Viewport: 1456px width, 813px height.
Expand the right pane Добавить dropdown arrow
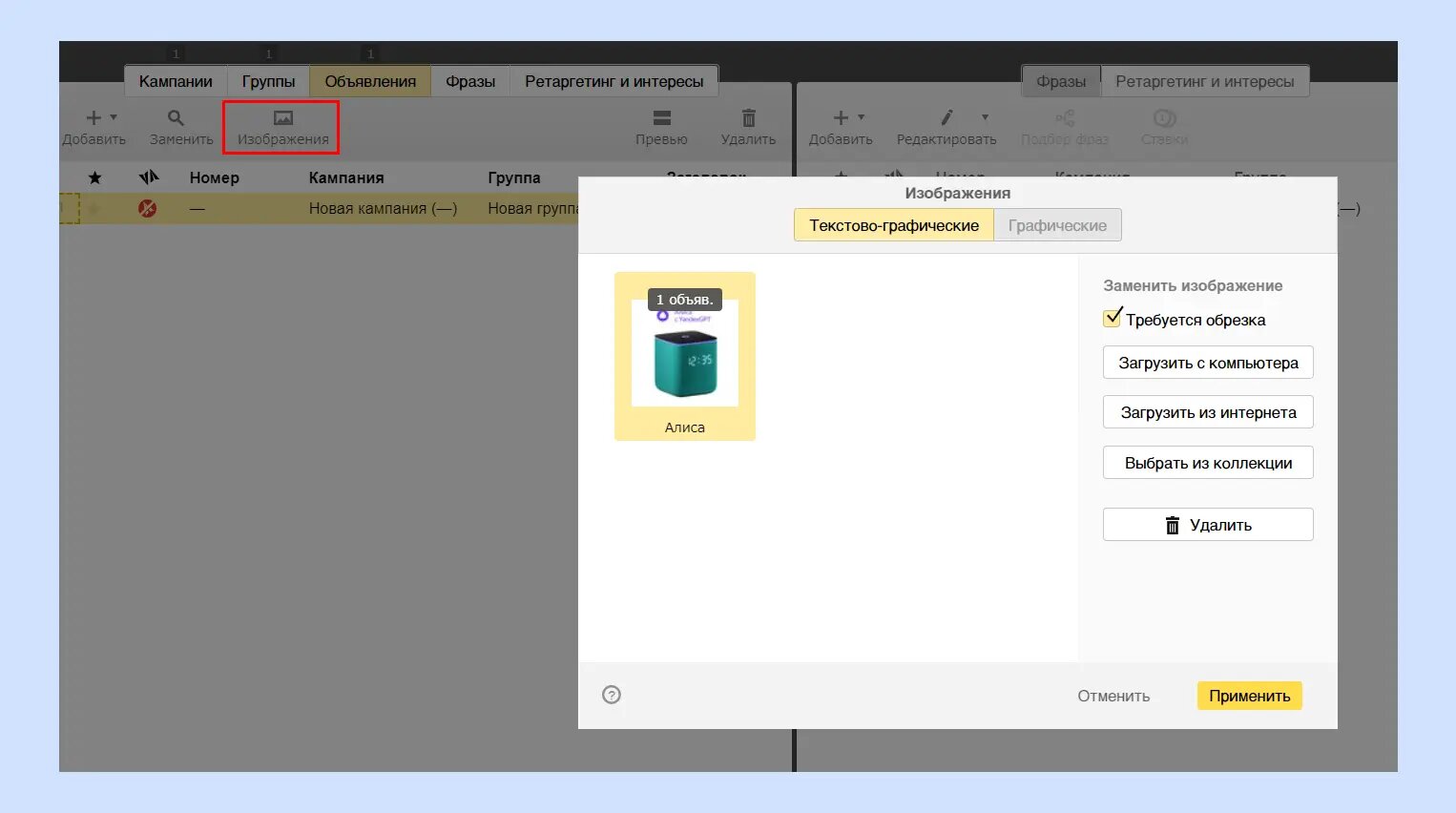(x=862, y=117)
